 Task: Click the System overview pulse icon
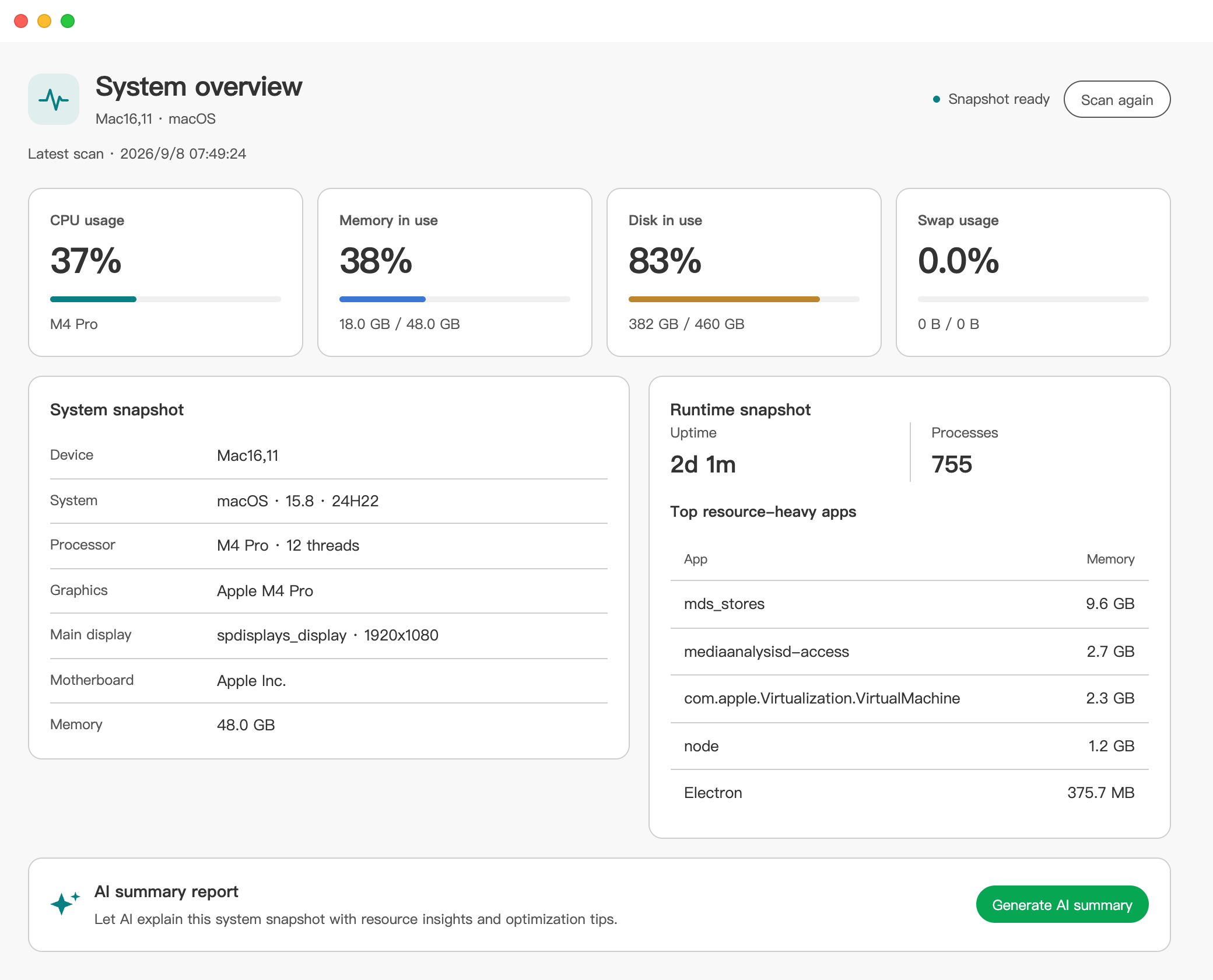click(54, 99)
